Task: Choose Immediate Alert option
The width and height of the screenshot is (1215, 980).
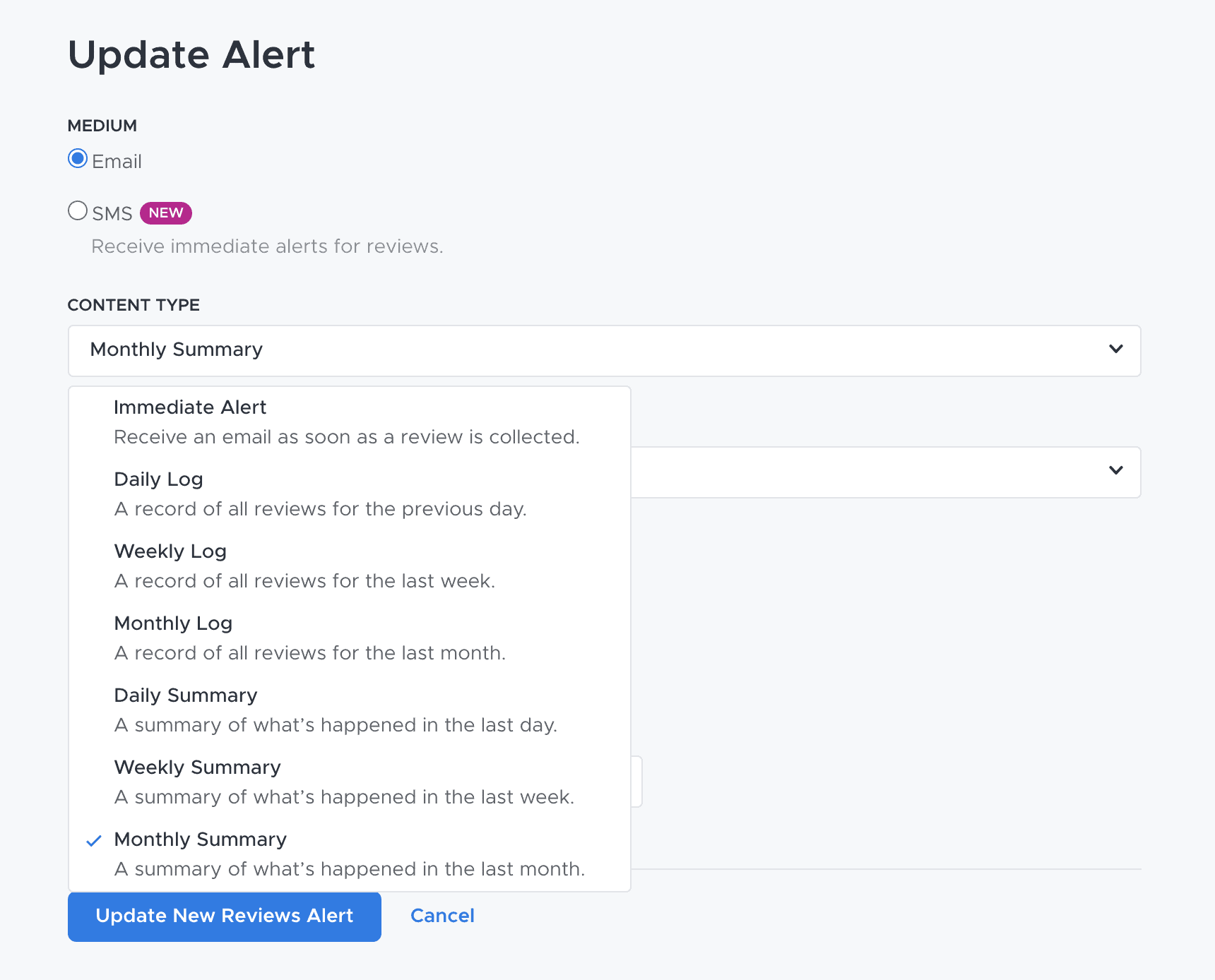Action: coord(190,407)
